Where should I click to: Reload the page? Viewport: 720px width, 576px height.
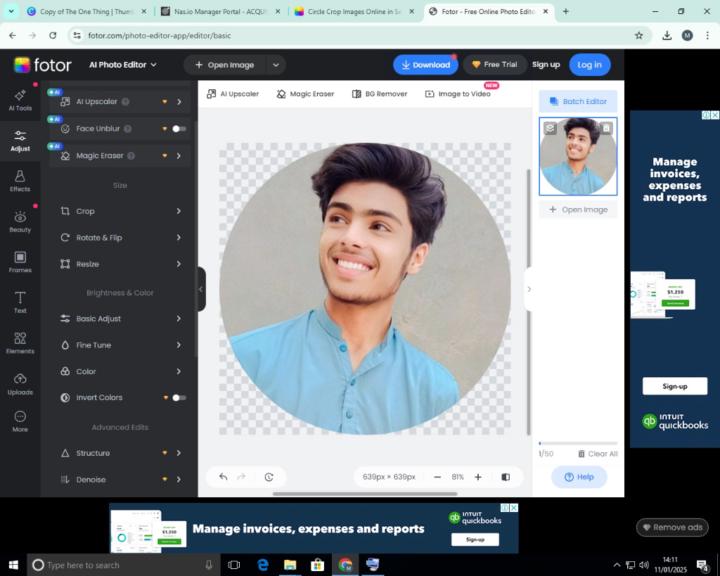tap(53, 35)
